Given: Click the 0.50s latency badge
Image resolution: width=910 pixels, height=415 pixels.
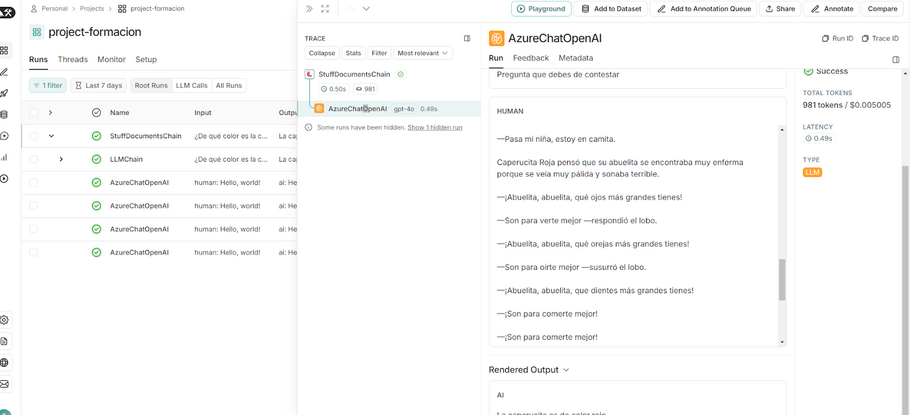Looking at the screenshot, I should (333, 89).
